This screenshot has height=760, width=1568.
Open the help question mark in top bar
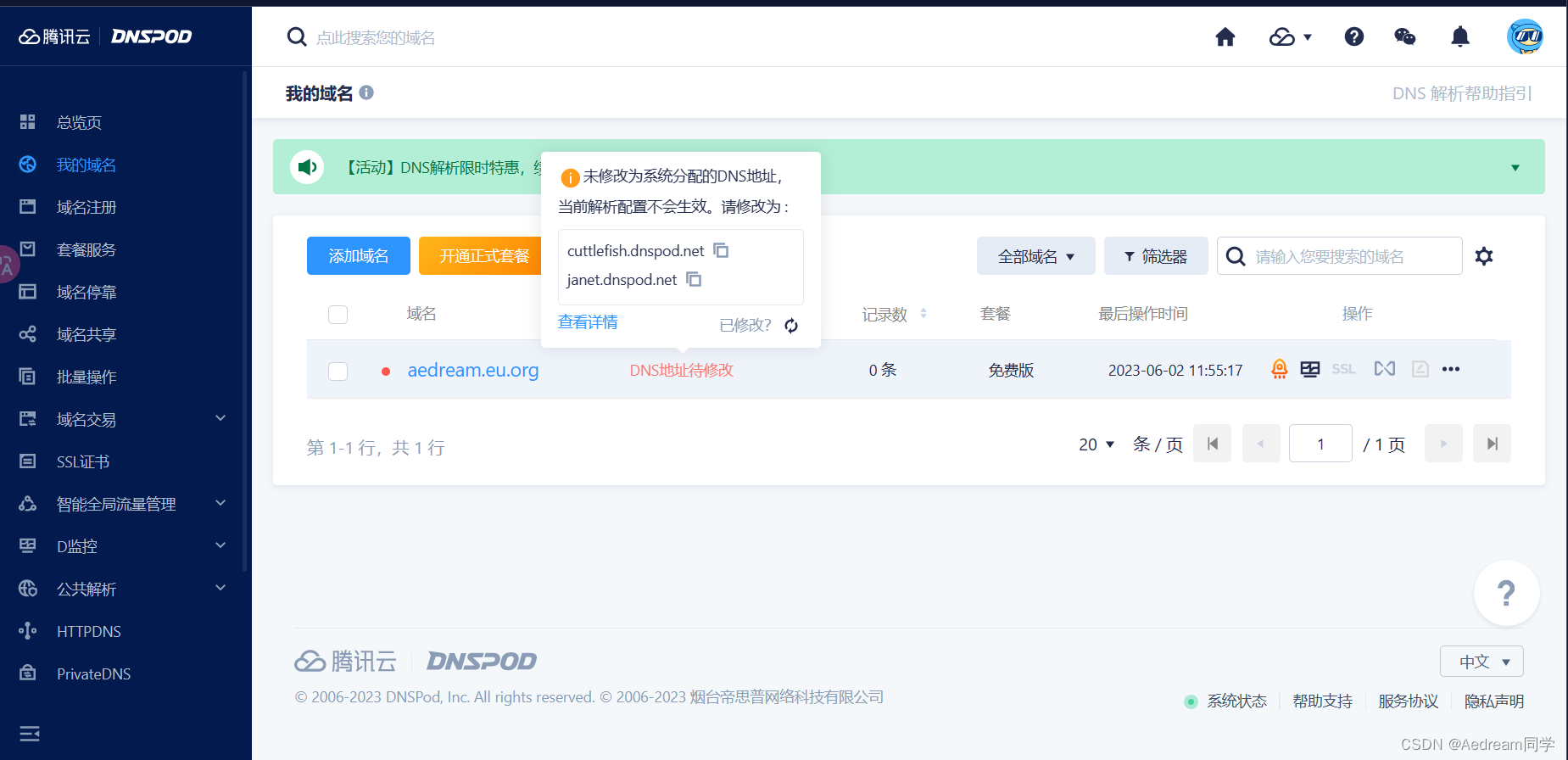pyautogui.click(x=1354, y=36)
